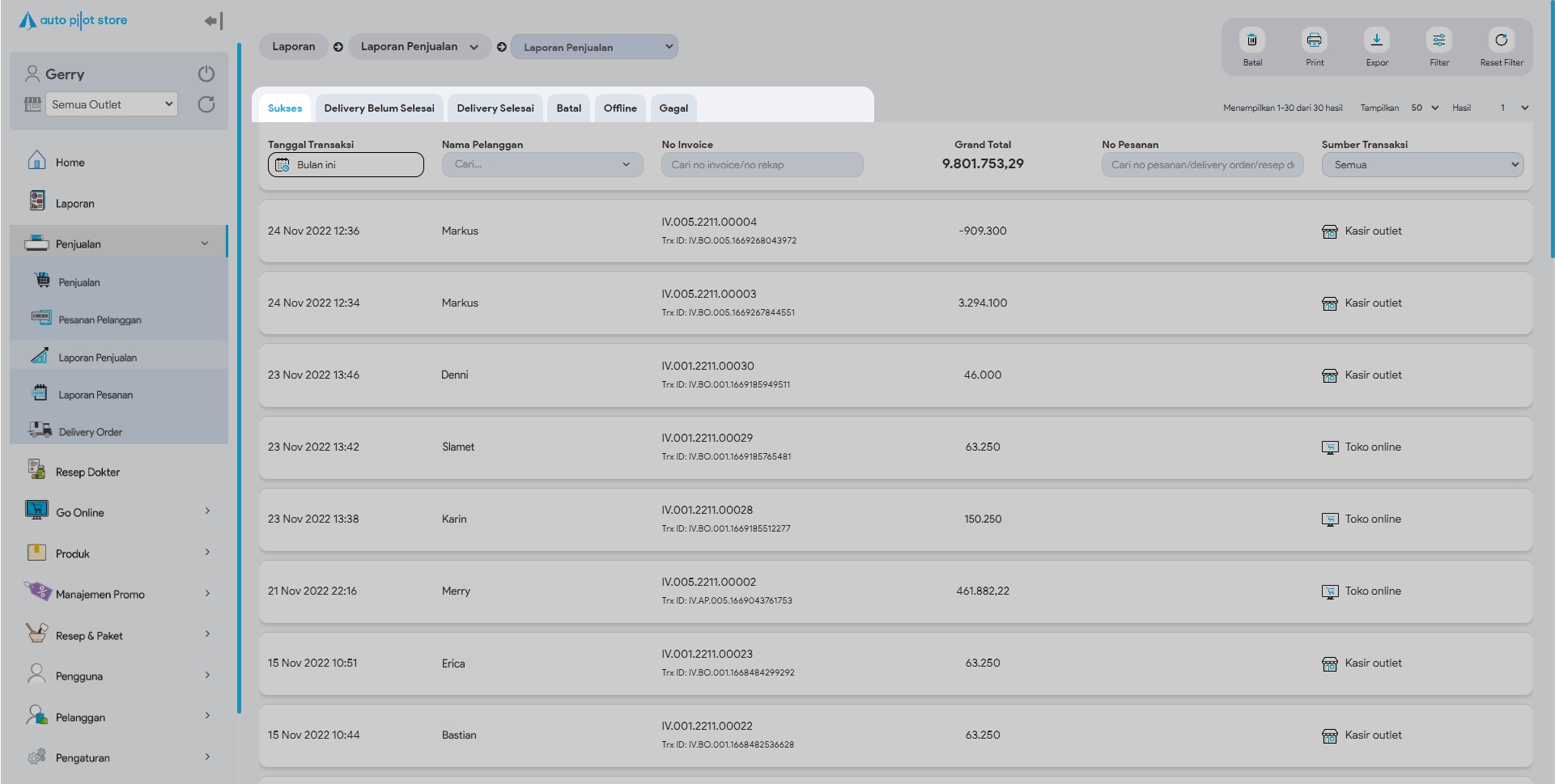Open the Home menu item

click(x=70, y=163)
